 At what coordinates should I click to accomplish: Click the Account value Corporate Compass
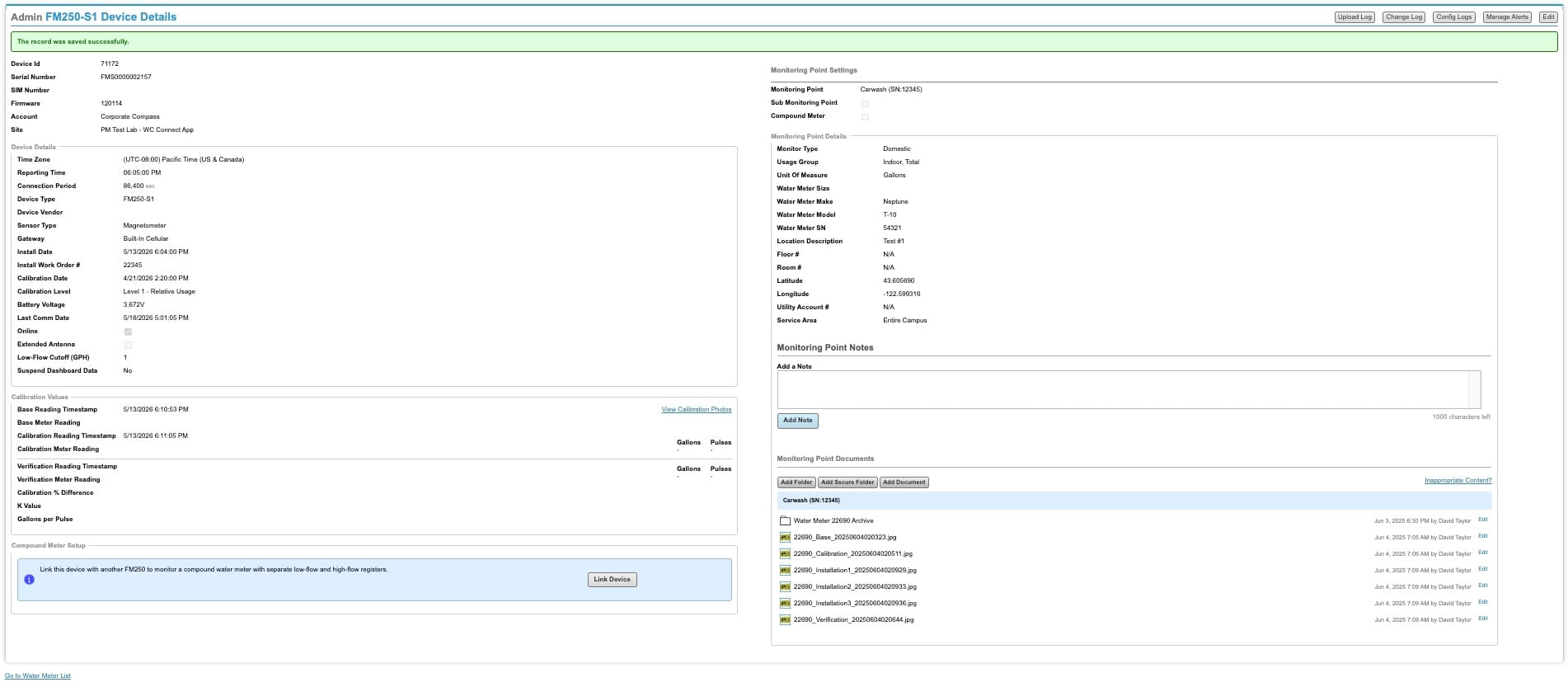(x=130, y=117)
